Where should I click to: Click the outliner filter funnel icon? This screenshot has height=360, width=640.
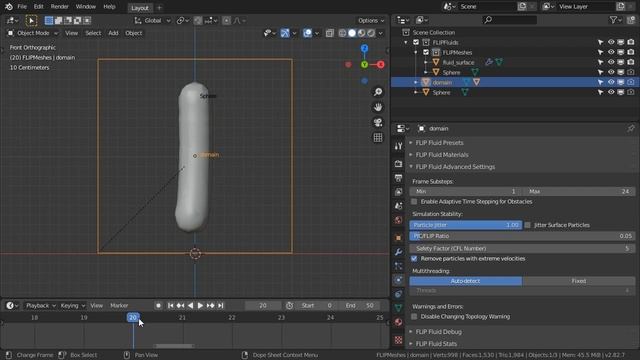point(613,20)
